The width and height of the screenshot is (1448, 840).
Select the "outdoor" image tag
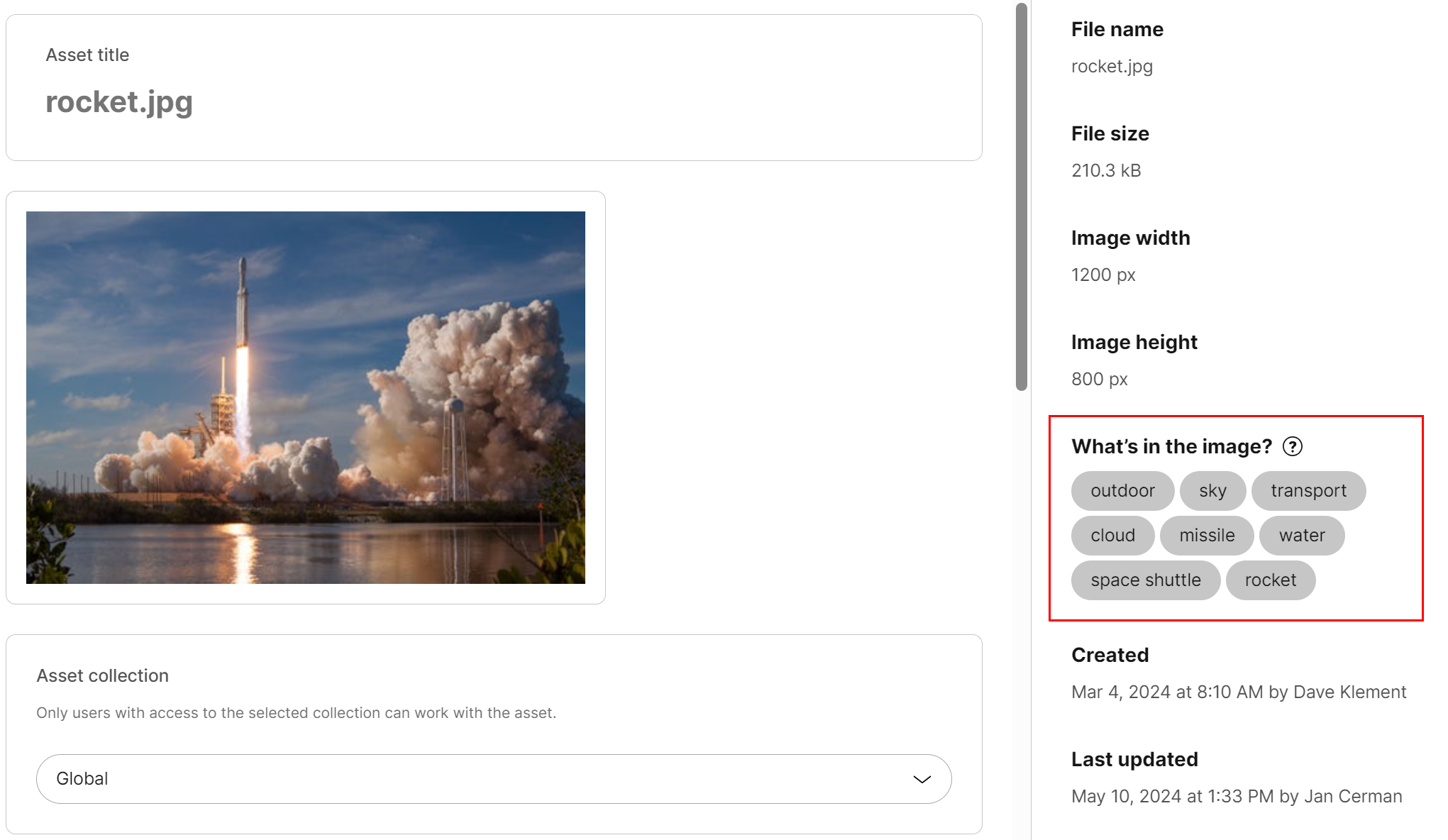tap(1122, 490)
